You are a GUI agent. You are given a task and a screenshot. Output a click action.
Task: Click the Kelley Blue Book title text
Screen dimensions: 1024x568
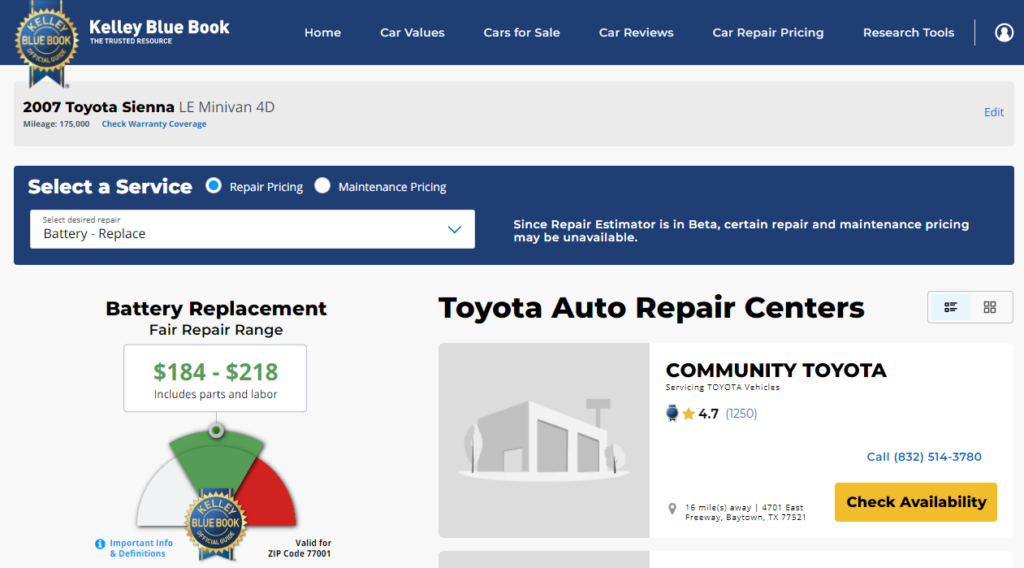point(159,27)
